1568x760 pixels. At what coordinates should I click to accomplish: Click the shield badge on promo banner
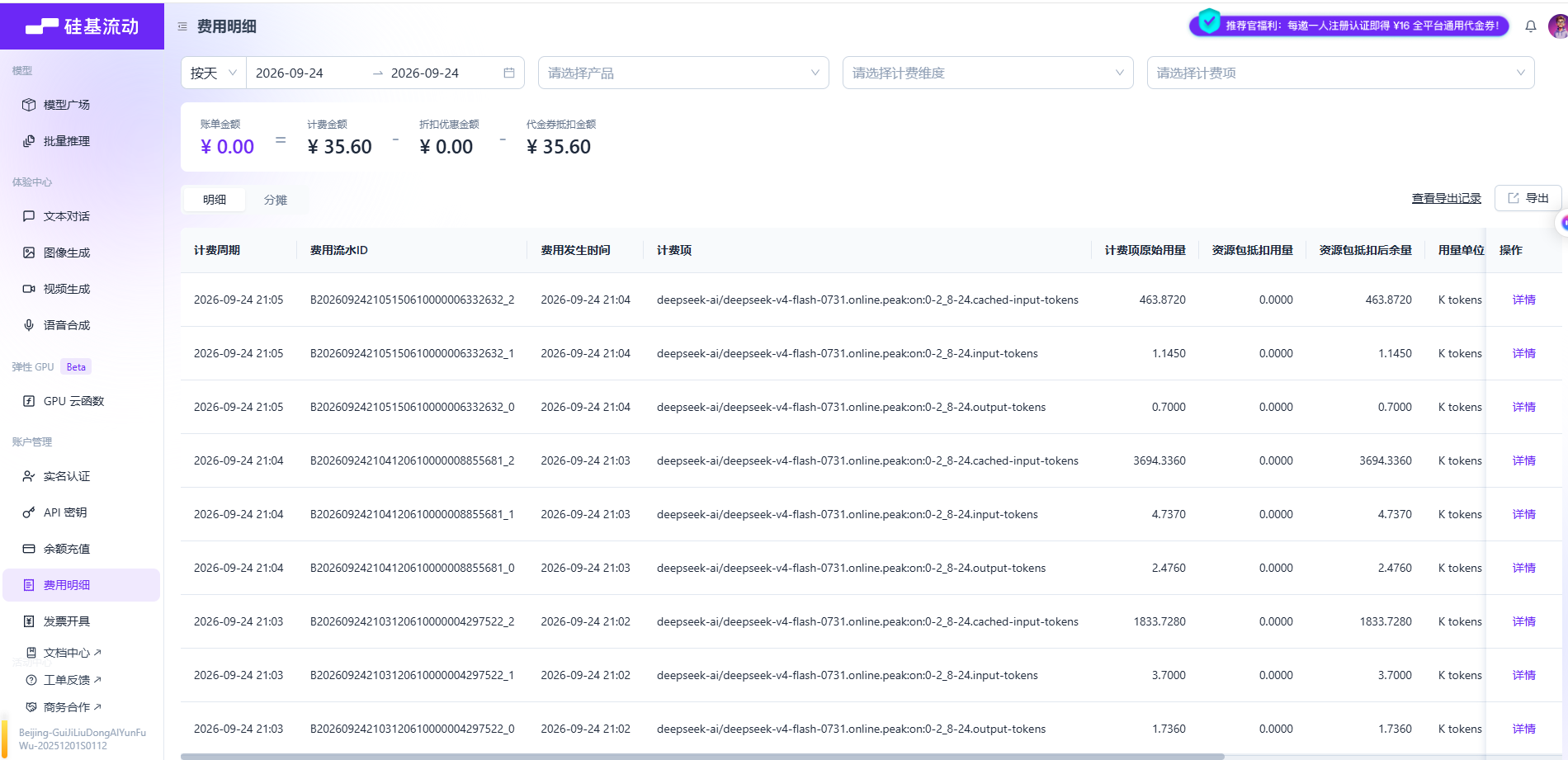click(1209, 21)
